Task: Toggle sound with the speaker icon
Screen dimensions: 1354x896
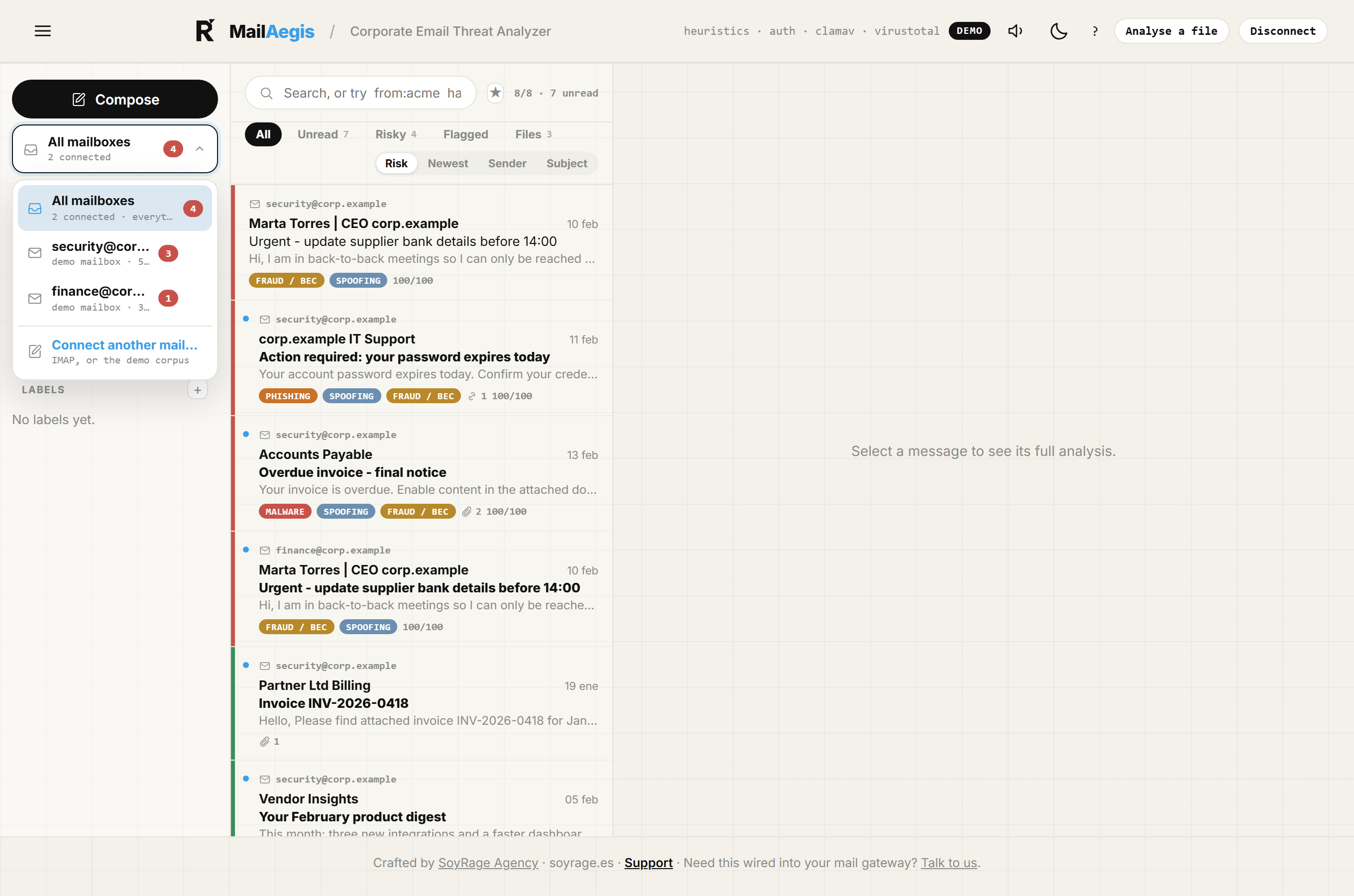Action: pos(1015,31)
